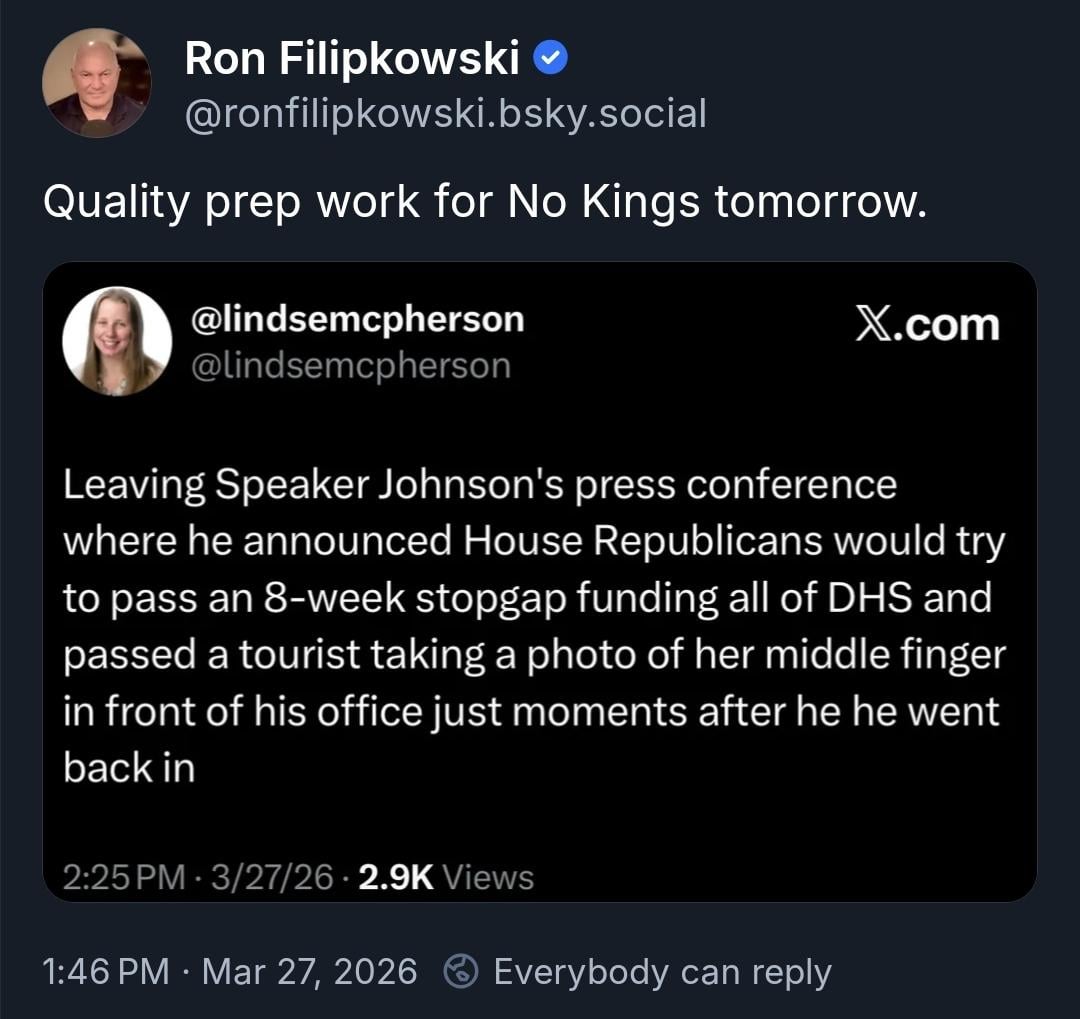Click the X.com logo in quoted post

click(927, 325)
